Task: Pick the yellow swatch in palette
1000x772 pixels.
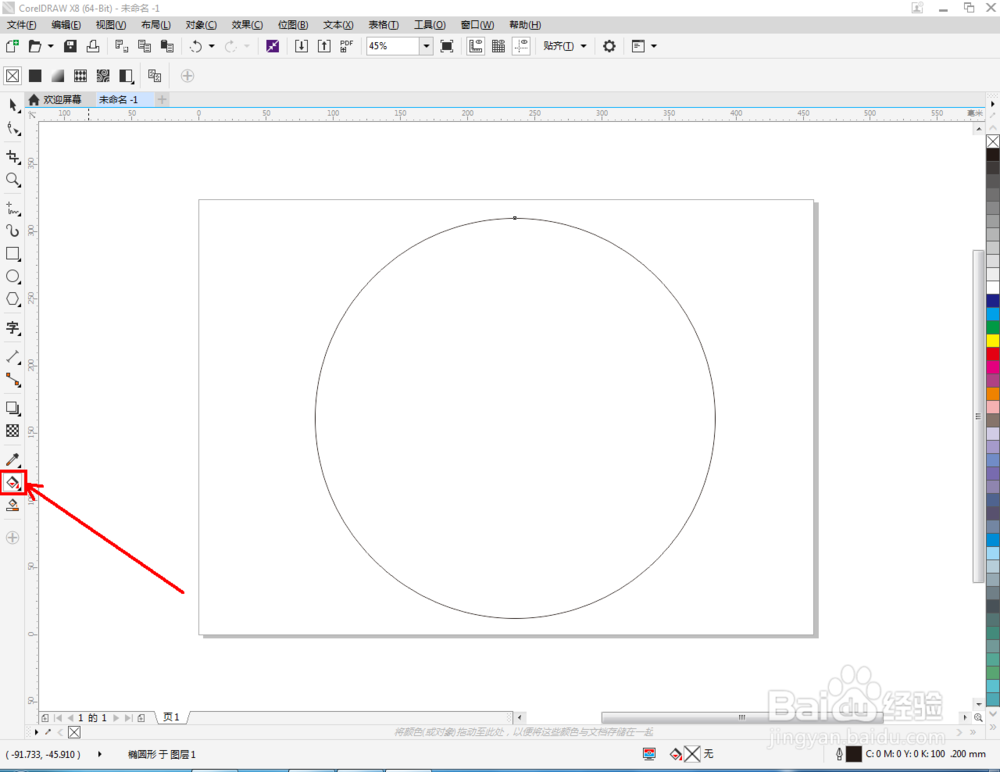Action: tap(993, 340)
